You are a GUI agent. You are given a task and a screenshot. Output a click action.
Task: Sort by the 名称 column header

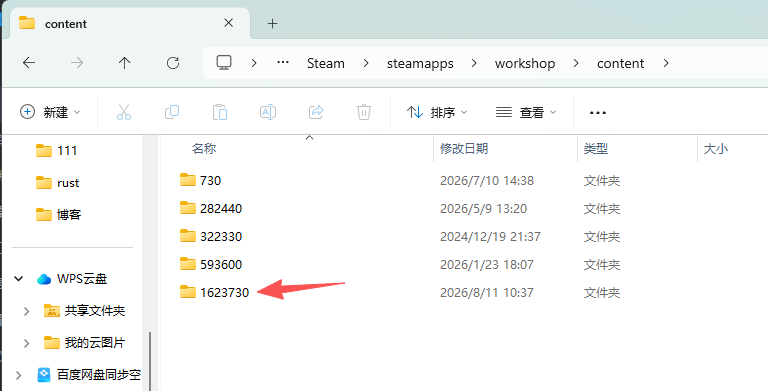coord(204,148)
